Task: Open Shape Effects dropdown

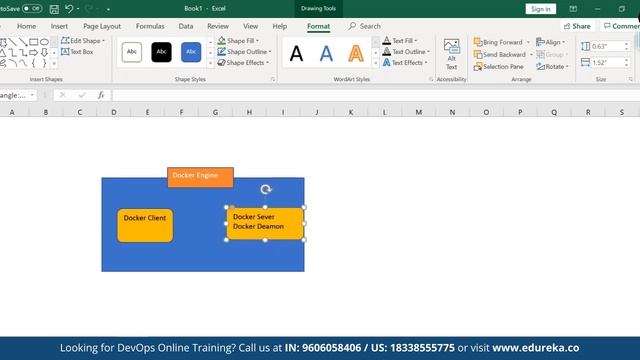Action: 243,63
